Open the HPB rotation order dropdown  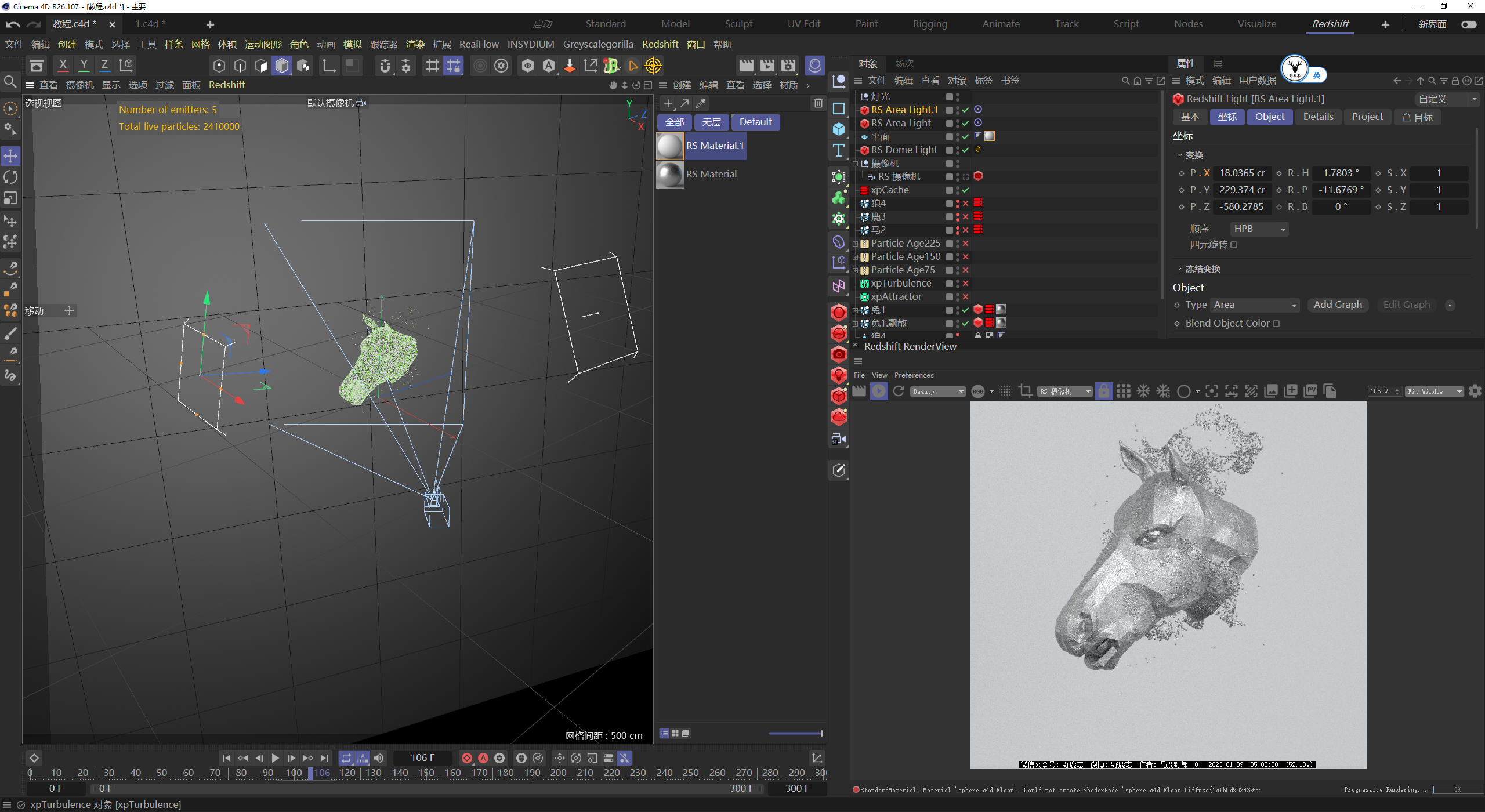tap(1259, 229)
